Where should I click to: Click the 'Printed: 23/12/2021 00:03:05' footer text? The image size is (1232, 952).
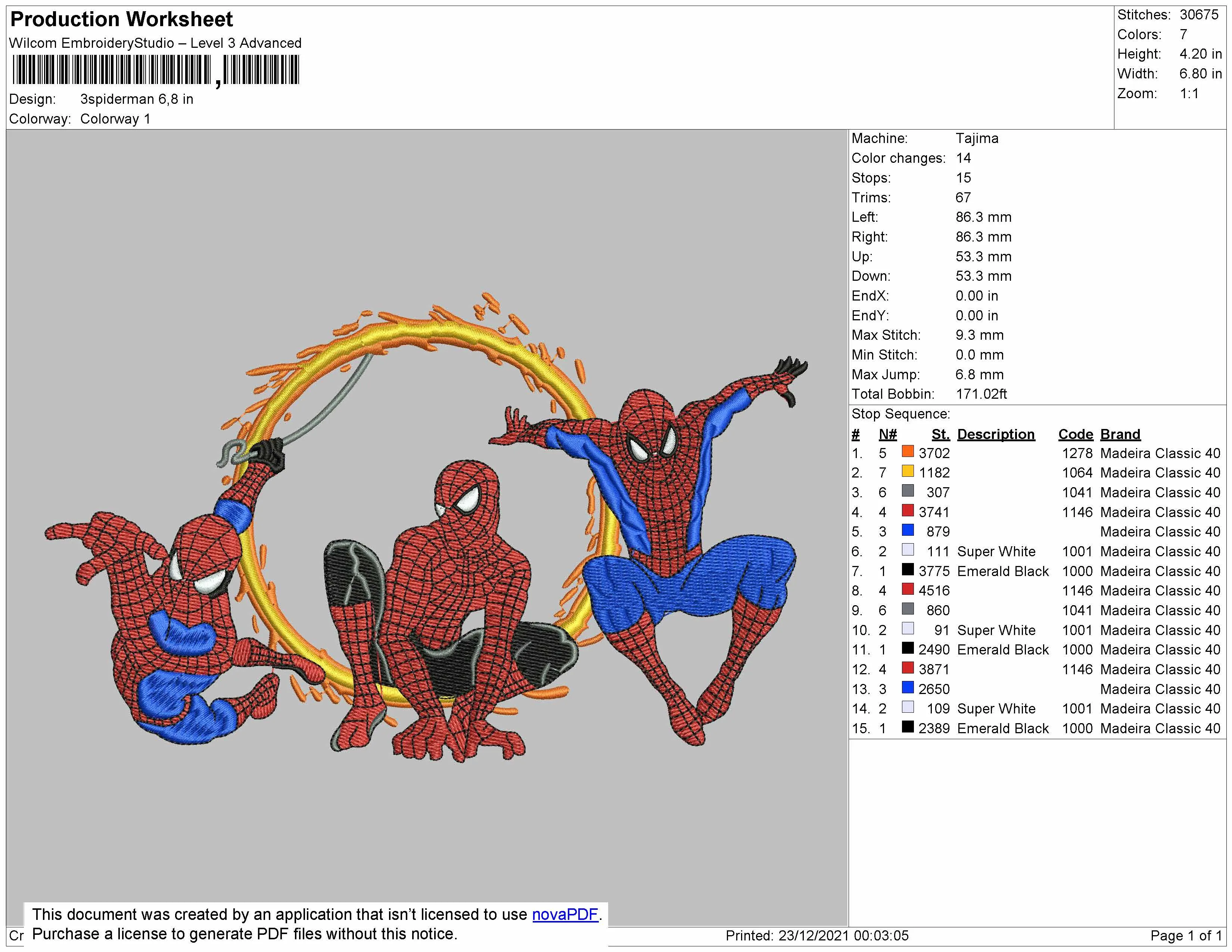coord(817,936)
